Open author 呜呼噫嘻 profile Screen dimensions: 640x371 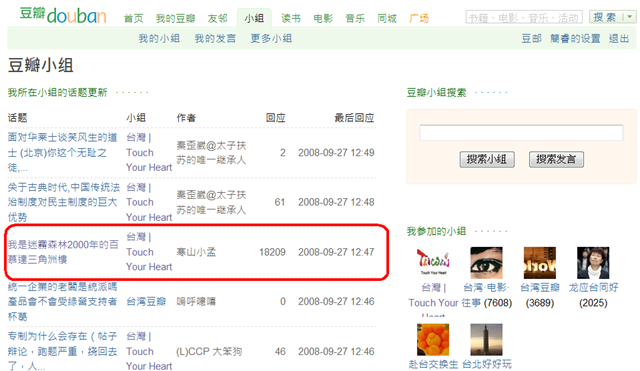[196, 302]
